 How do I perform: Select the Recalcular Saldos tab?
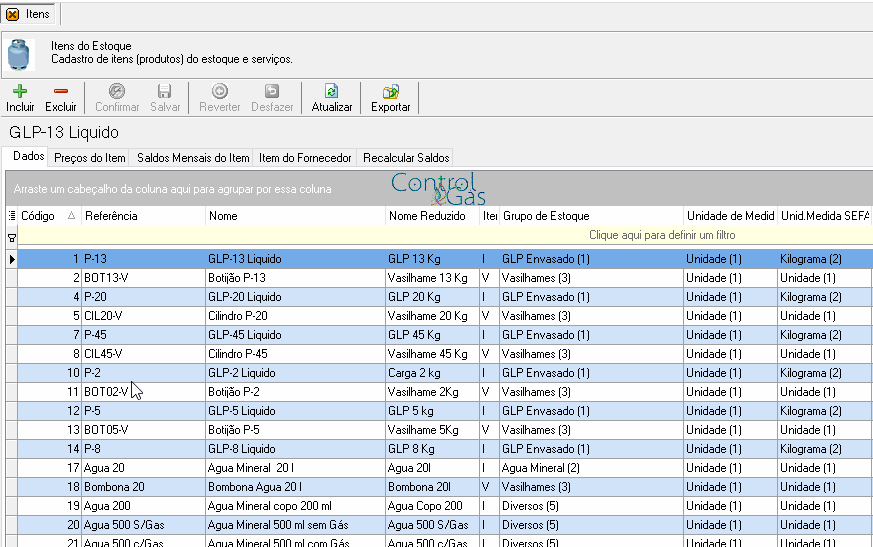coord(406,158)
